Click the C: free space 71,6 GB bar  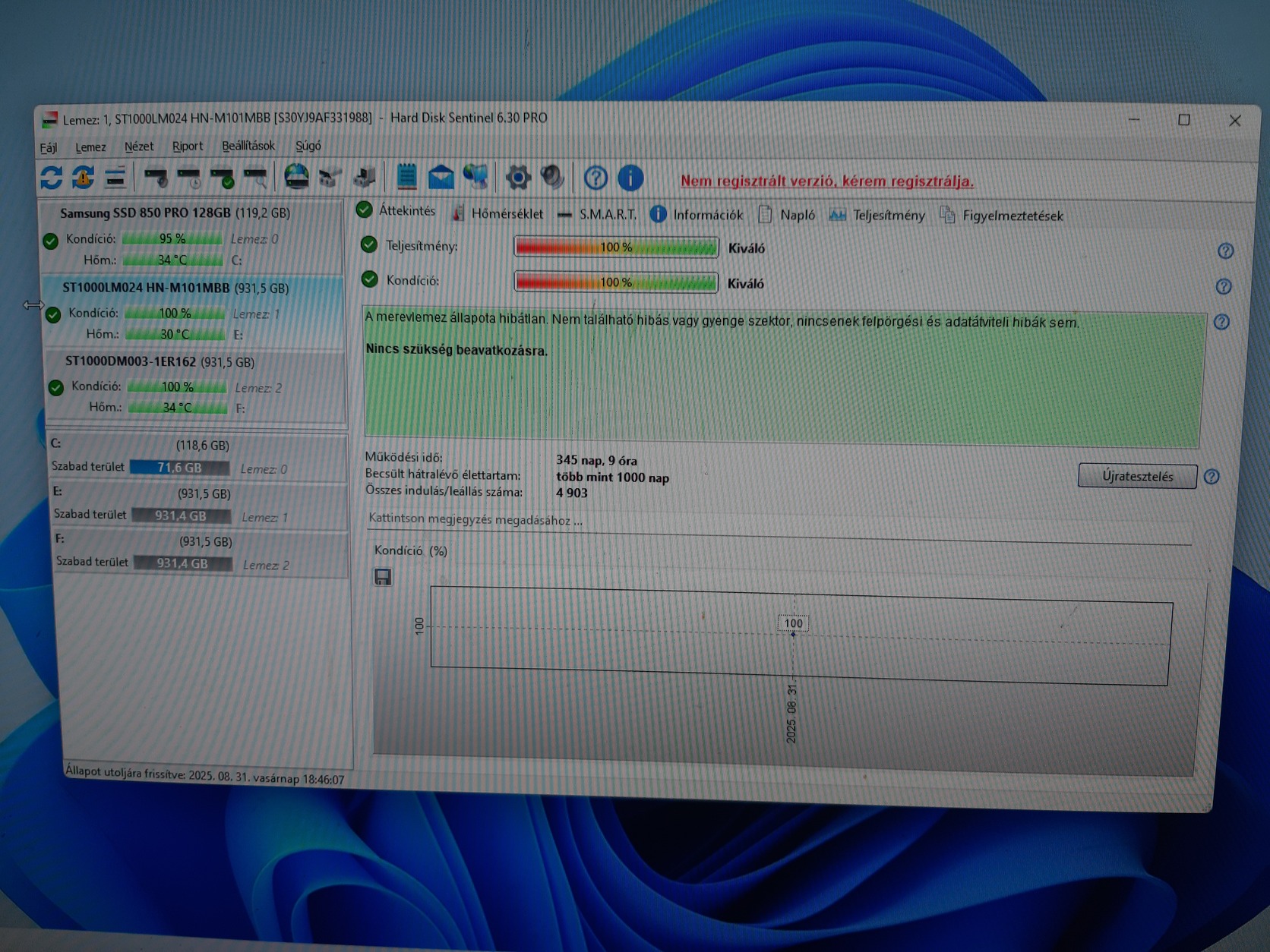click(x=179, y=468)
